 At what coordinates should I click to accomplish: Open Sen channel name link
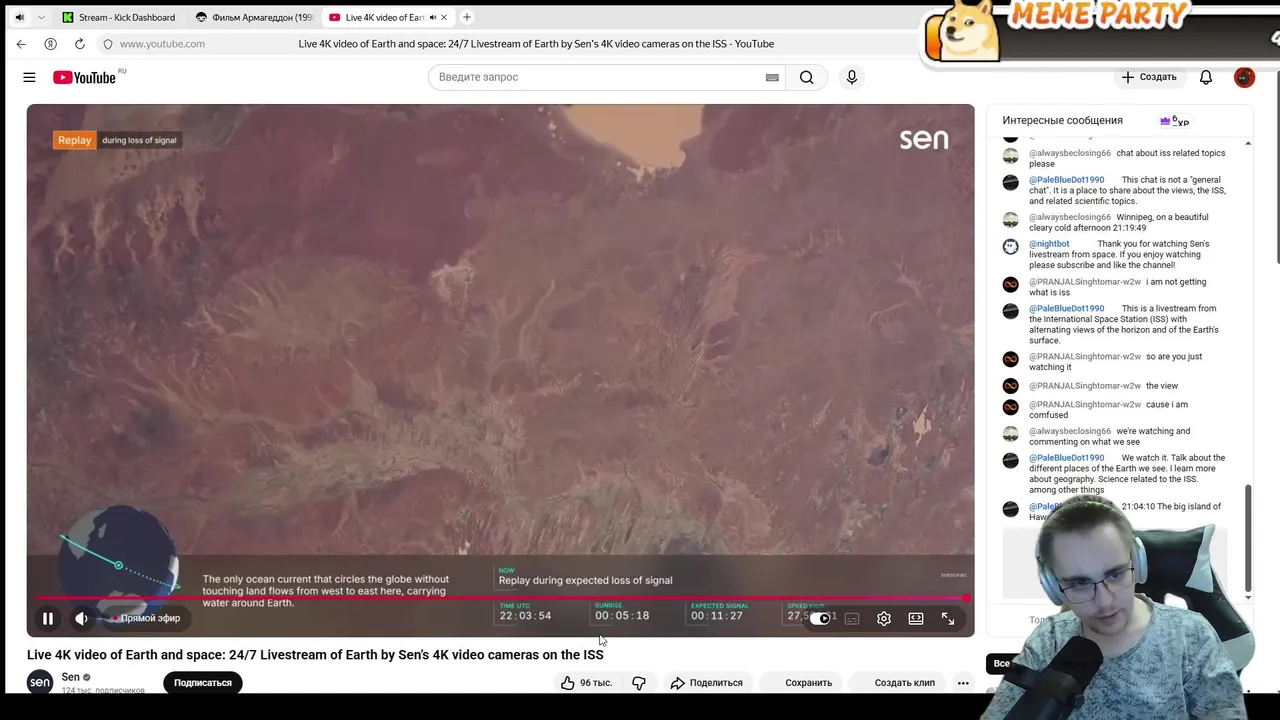(70, 677)
